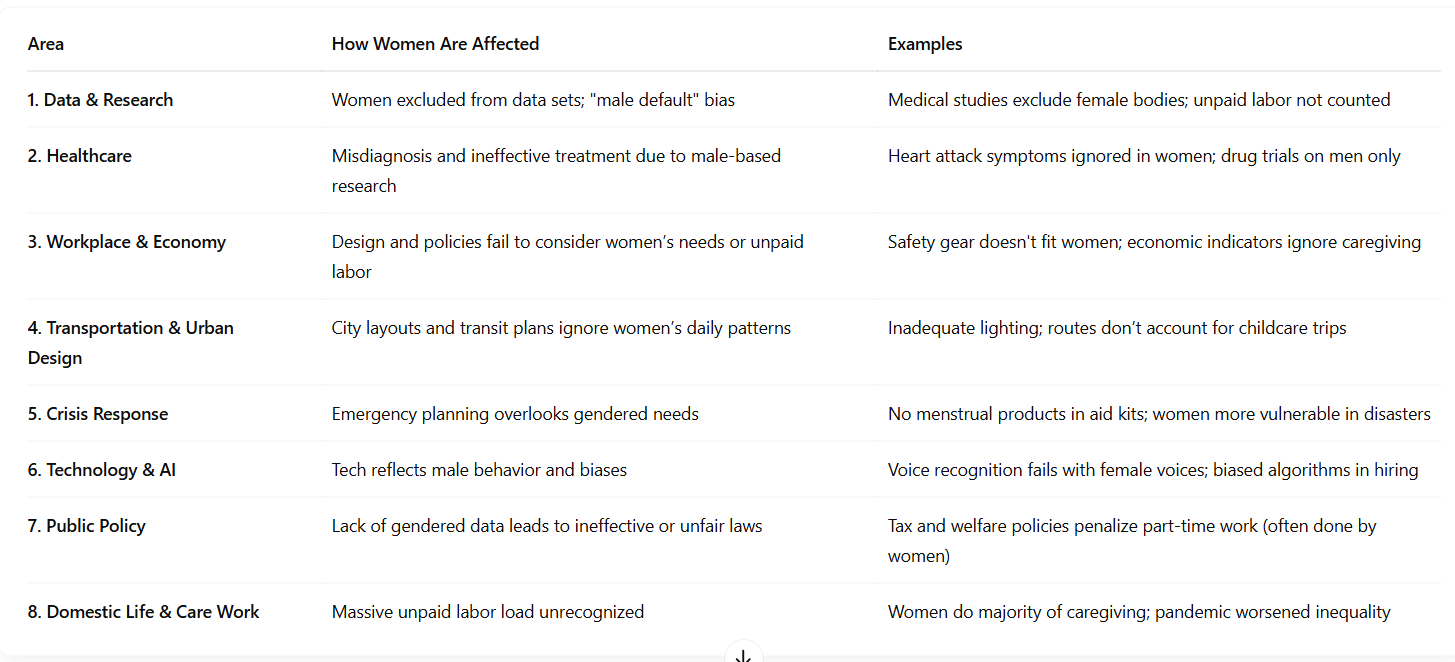The height and width of the screenshot is (662, 1455).
Task: Select the "2. Healthcare" row label
Action: (80, 156)
